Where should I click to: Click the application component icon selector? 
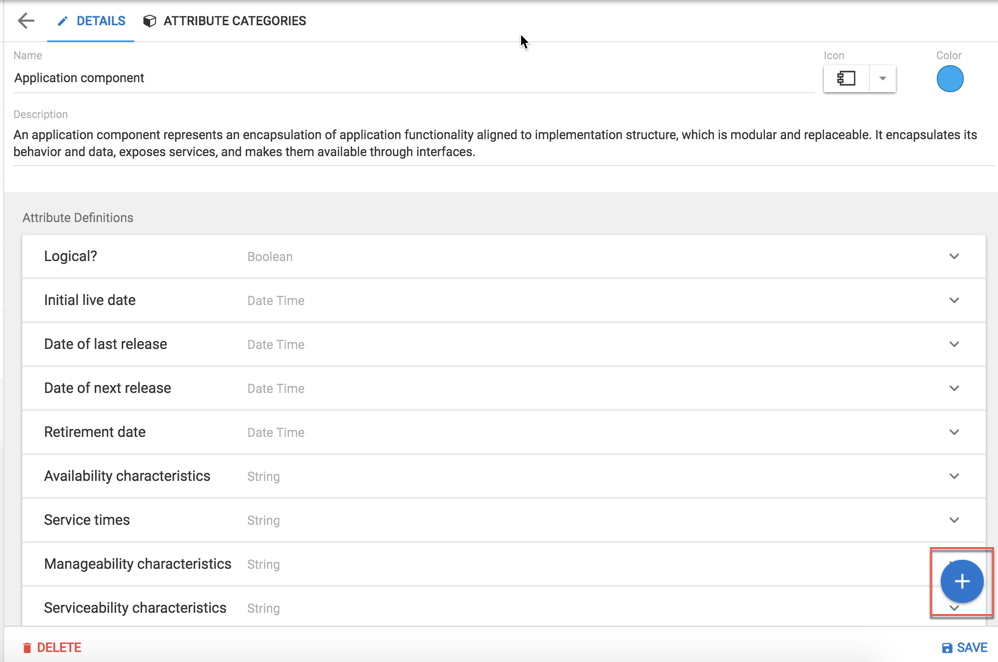point(846,78)
